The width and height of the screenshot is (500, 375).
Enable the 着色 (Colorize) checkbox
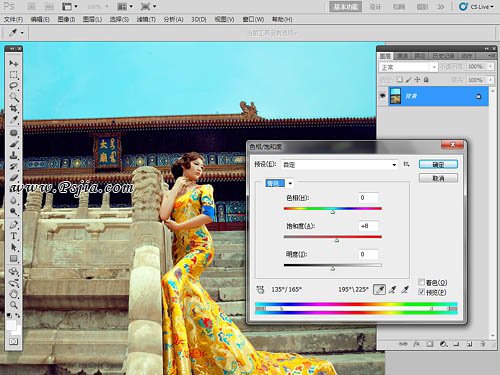pyautogui.click(x=421, y=282)
